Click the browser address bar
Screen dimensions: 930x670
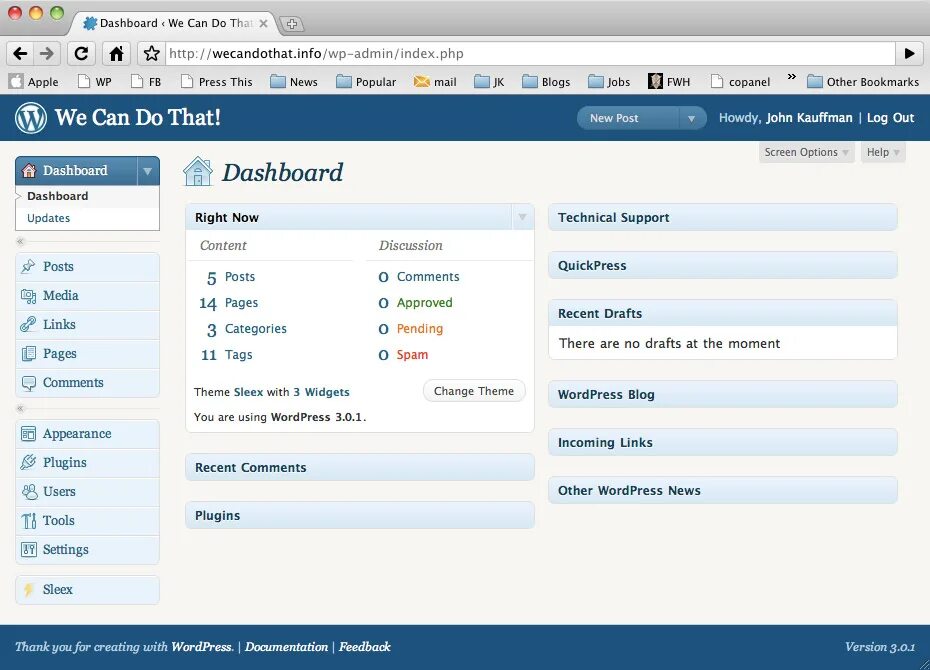click(x=530, y=54)
